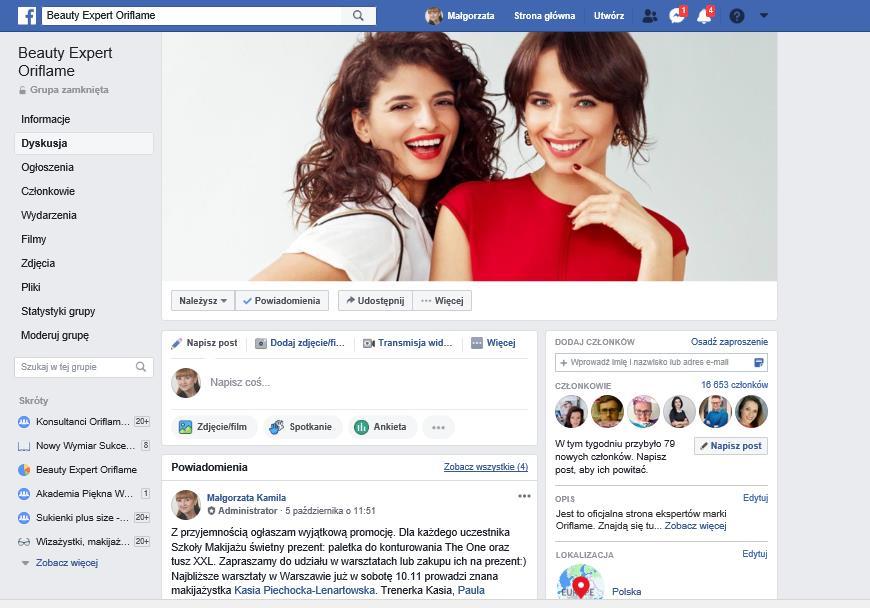Open the Ogłoszenia section
This screenshot has height=608, width=870.
coord(47,167)
